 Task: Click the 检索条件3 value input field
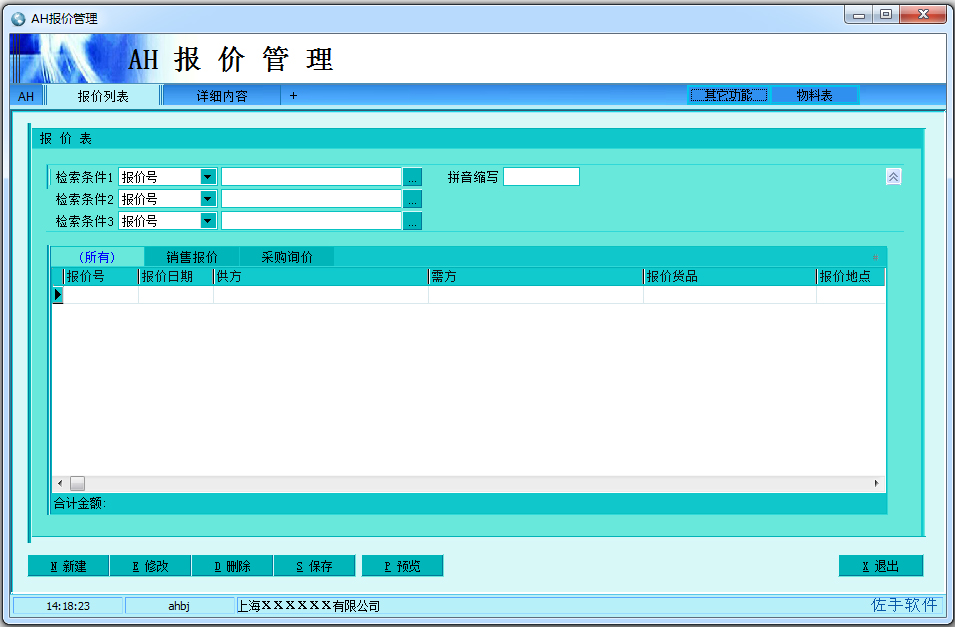coord(311,221)
